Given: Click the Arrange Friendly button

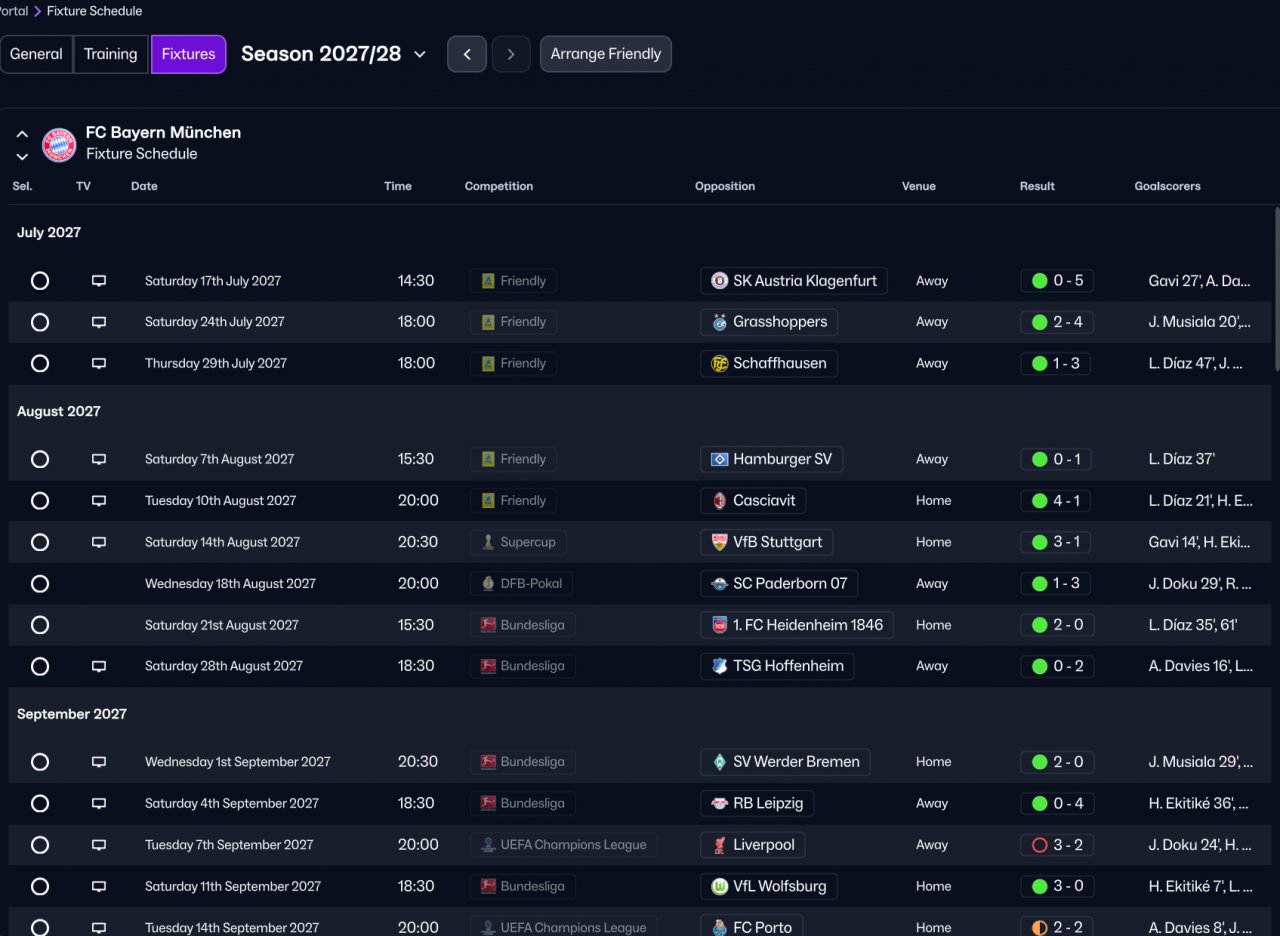Looking at the screenshot, I should (606, 54).
